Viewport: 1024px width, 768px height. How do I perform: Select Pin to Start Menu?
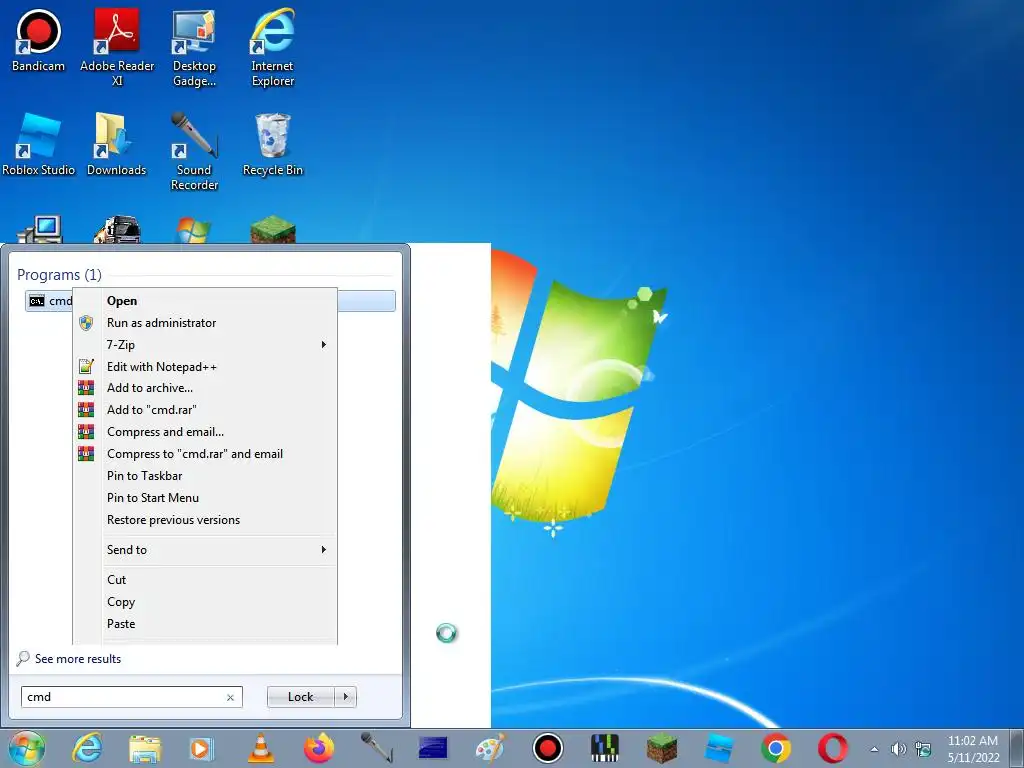204,498
